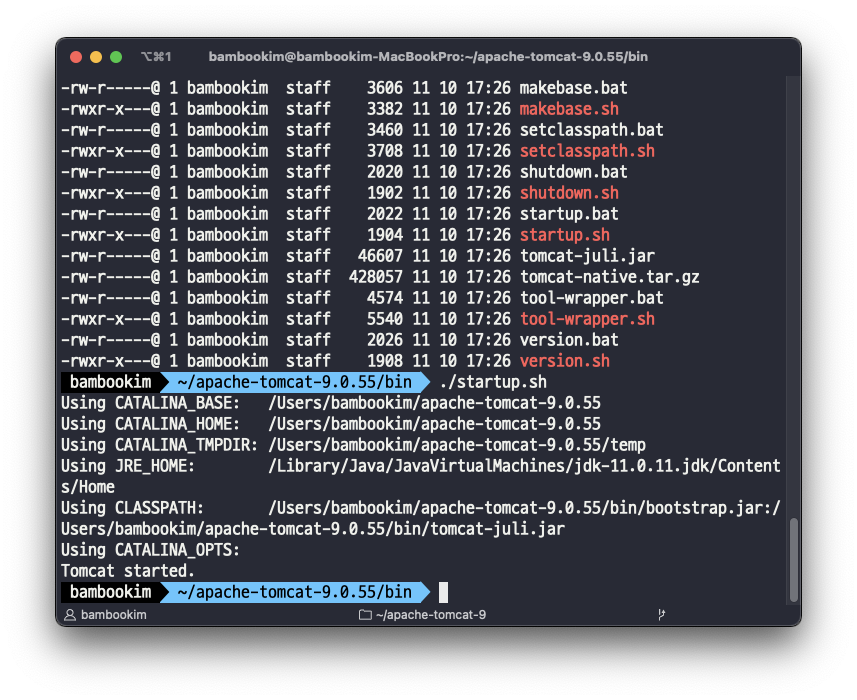Click the red file name shutdown.sh
The image size is (857, 700).
(569, 193)
